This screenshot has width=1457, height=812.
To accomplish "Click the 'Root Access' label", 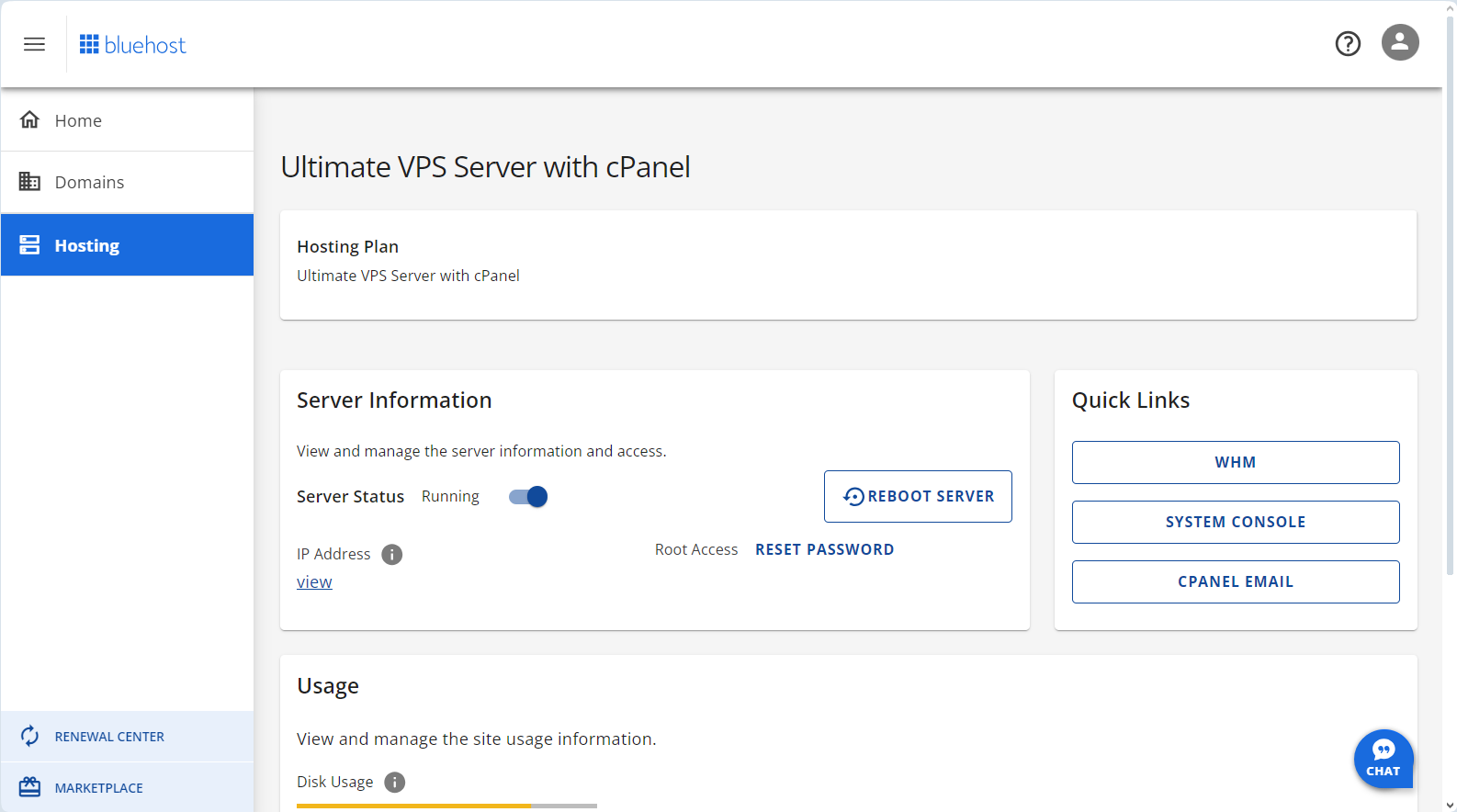I will tap(696, 549).
